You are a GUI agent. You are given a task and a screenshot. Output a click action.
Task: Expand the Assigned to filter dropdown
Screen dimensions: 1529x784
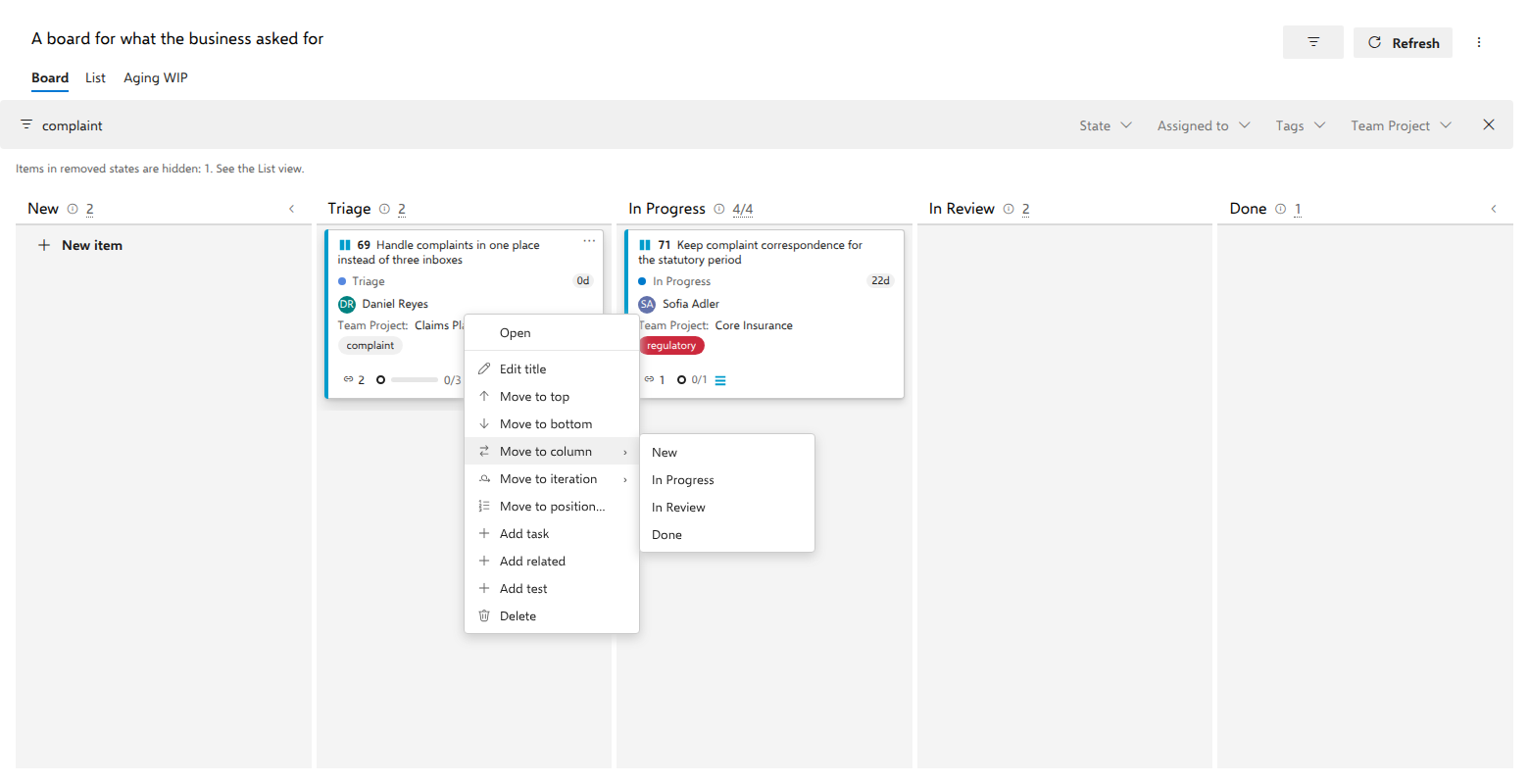(x=1204, y=125)
